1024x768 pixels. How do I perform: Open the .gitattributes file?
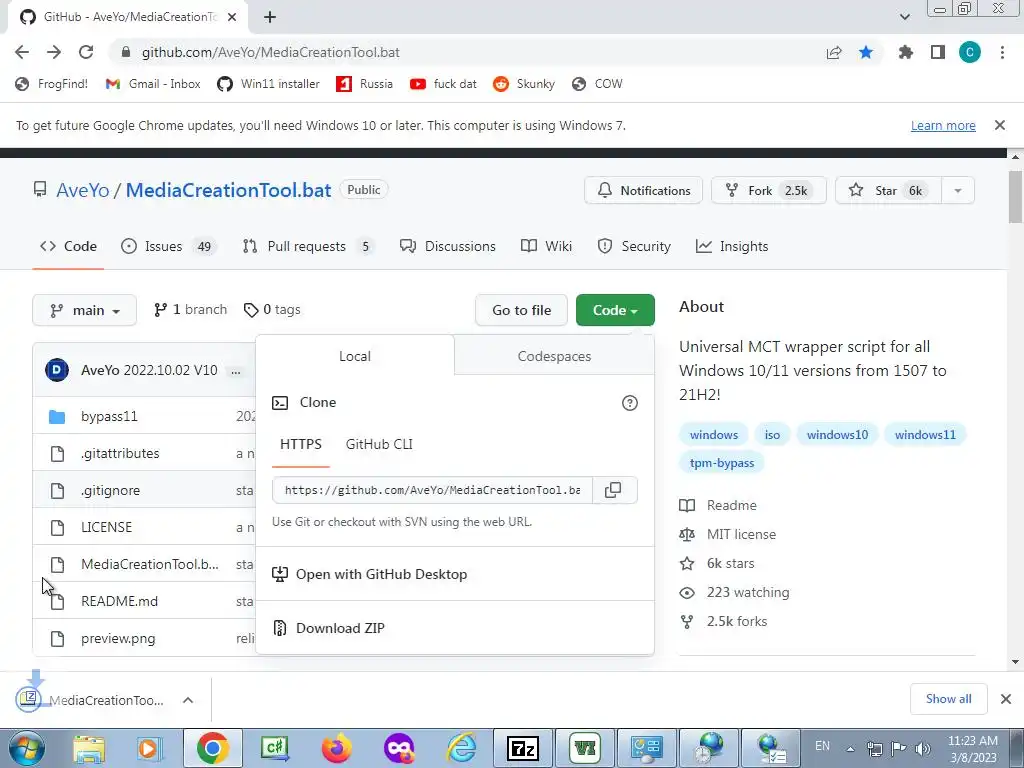coord(120,453)
